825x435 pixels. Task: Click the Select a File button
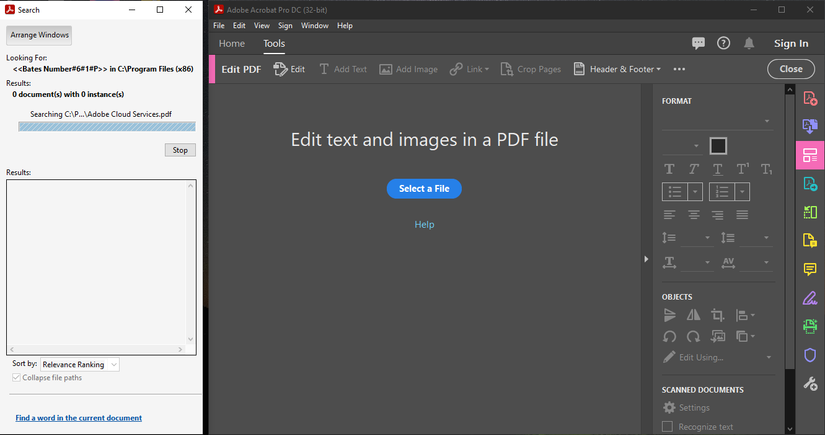424,189
